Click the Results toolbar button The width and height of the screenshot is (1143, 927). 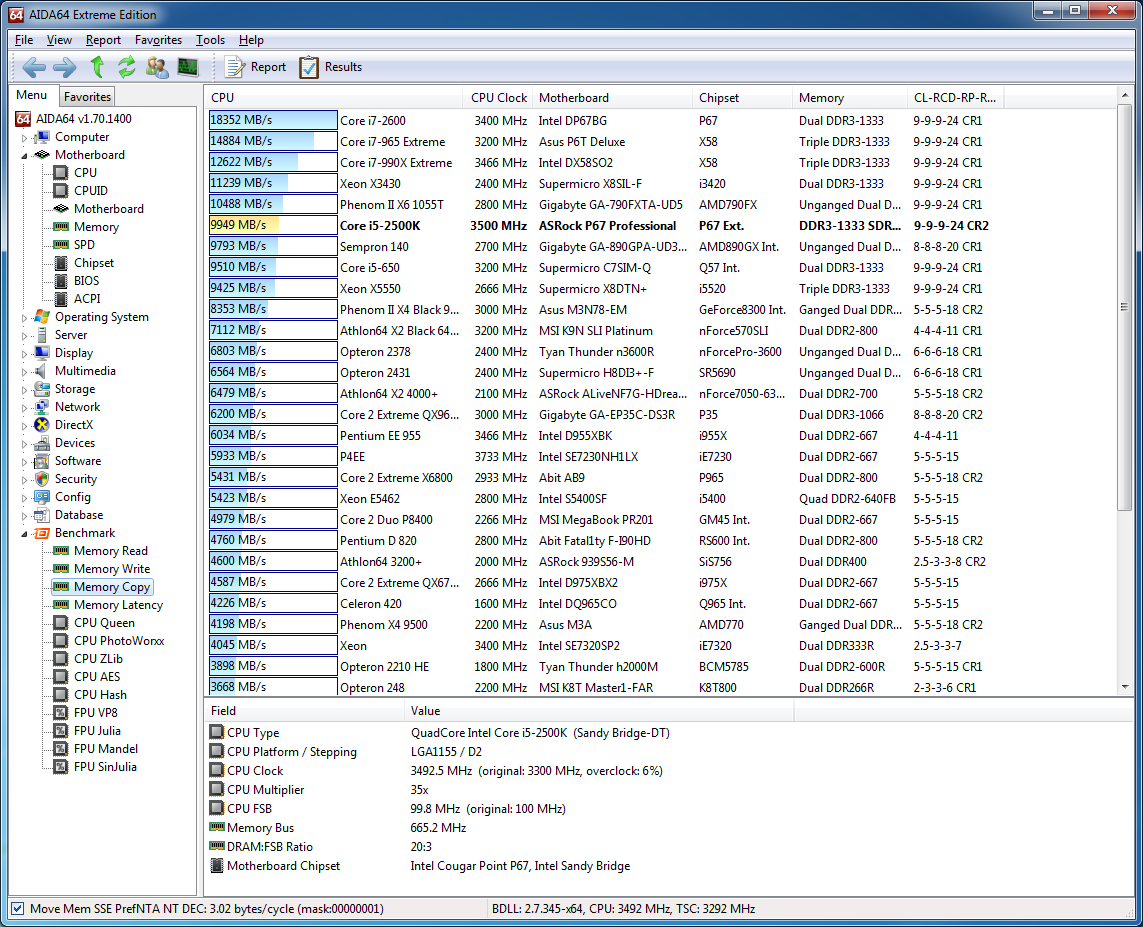click(x=331, y=67)
